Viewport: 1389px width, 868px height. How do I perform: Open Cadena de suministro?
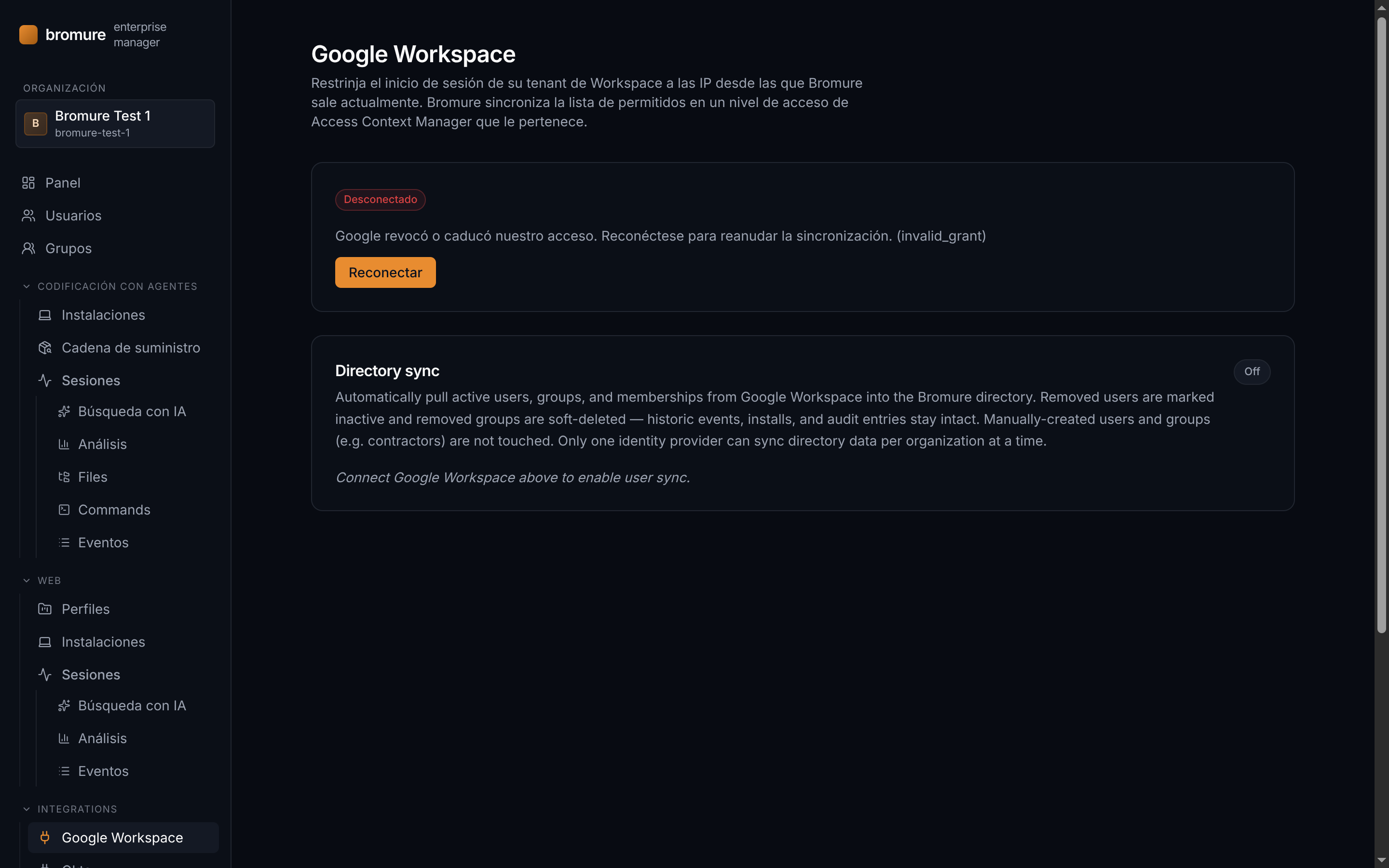pos(123,348)
